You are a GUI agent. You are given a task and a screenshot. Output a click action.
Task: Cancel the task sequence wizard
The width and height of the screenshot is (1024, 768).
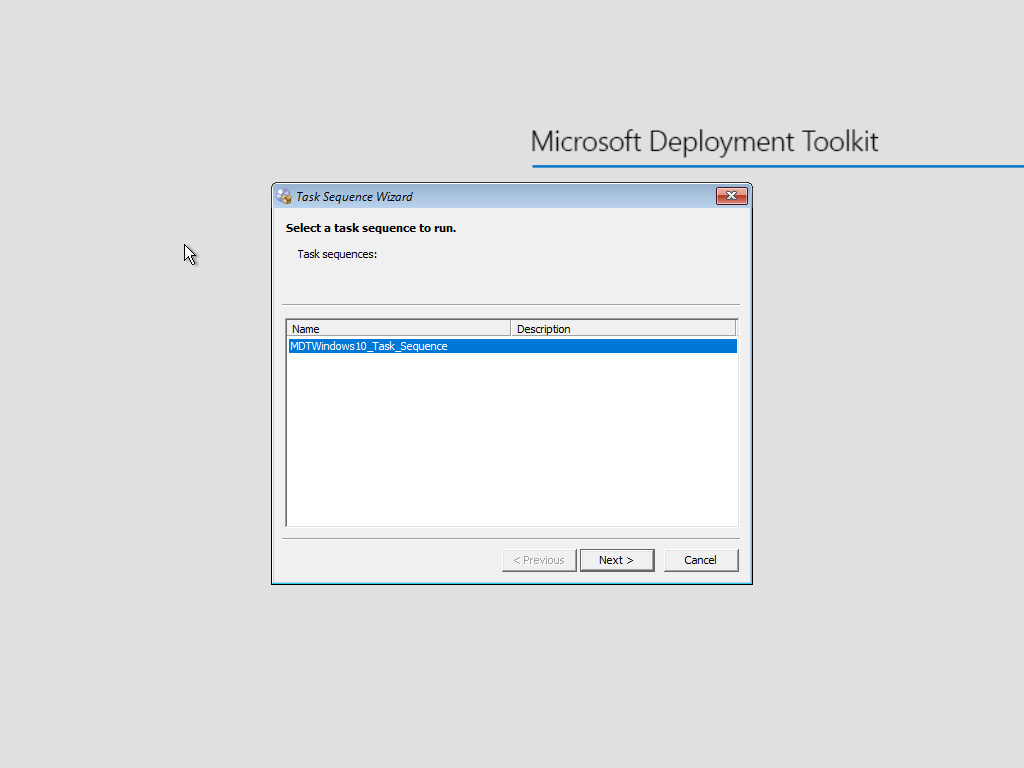700,560
